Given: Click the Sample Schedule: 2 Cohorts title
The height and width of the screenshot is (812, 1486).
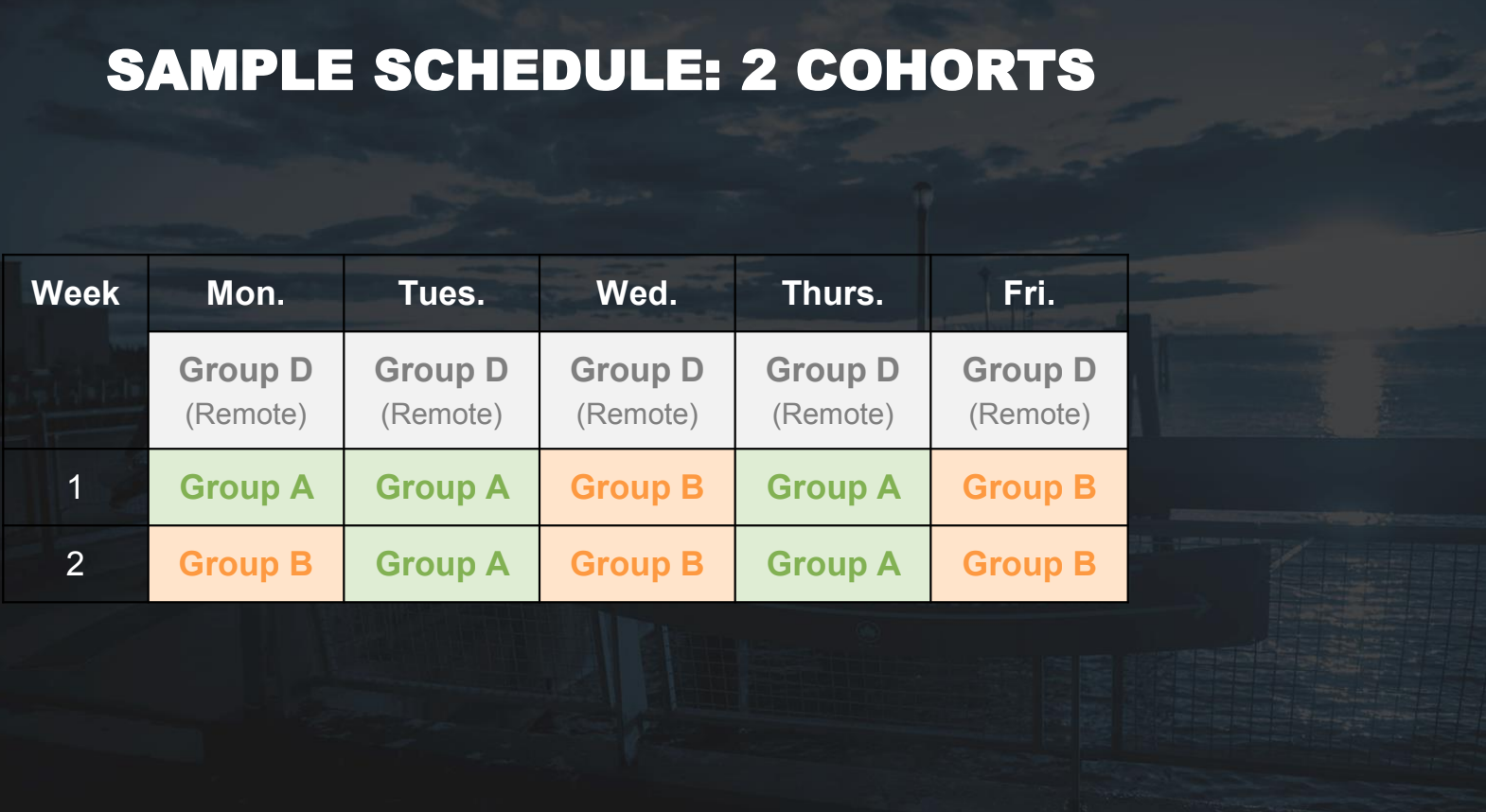Looking at the screenshot, I should [x=600, y=70].
